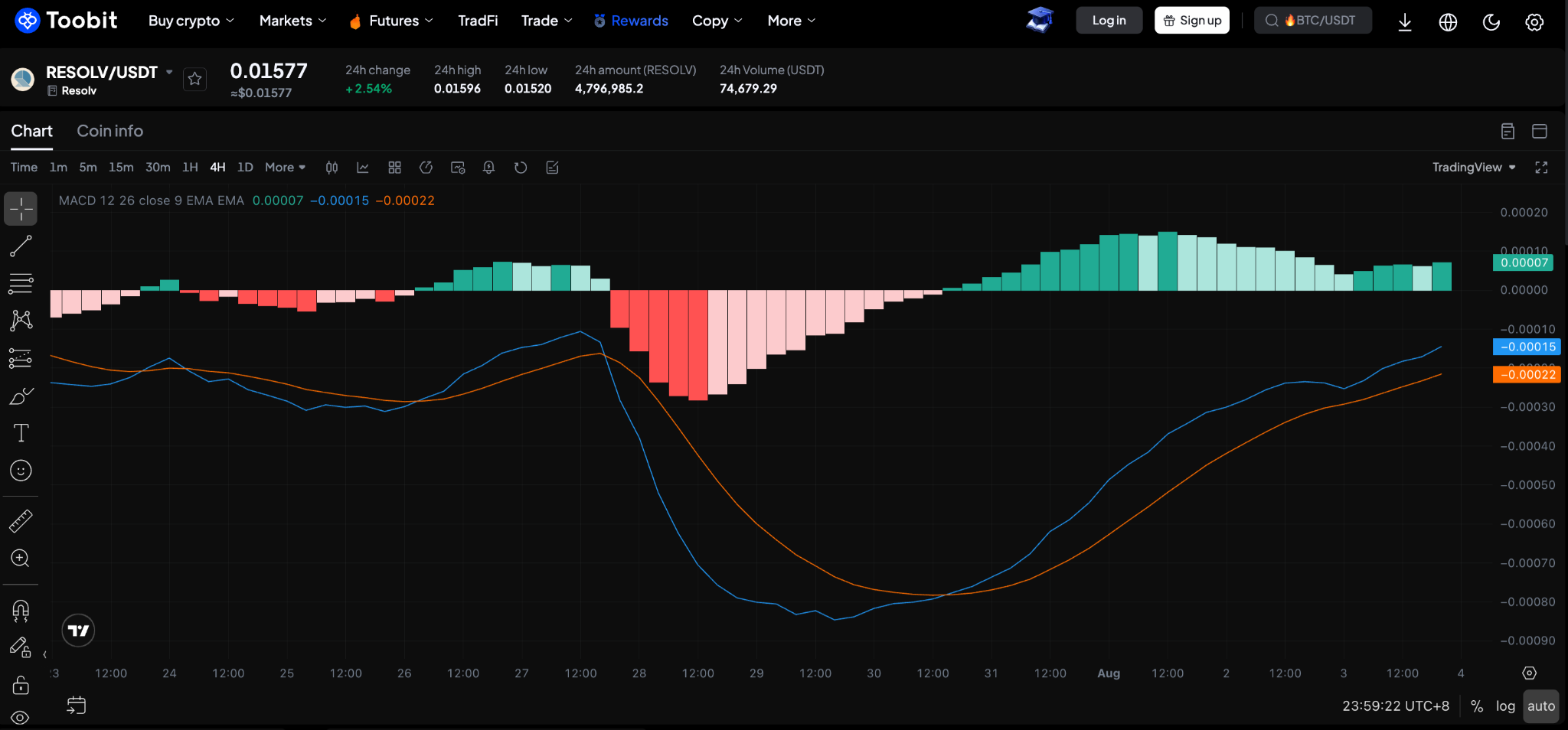Open the TradingView chart source dropdown

[x=1474, y=168]
